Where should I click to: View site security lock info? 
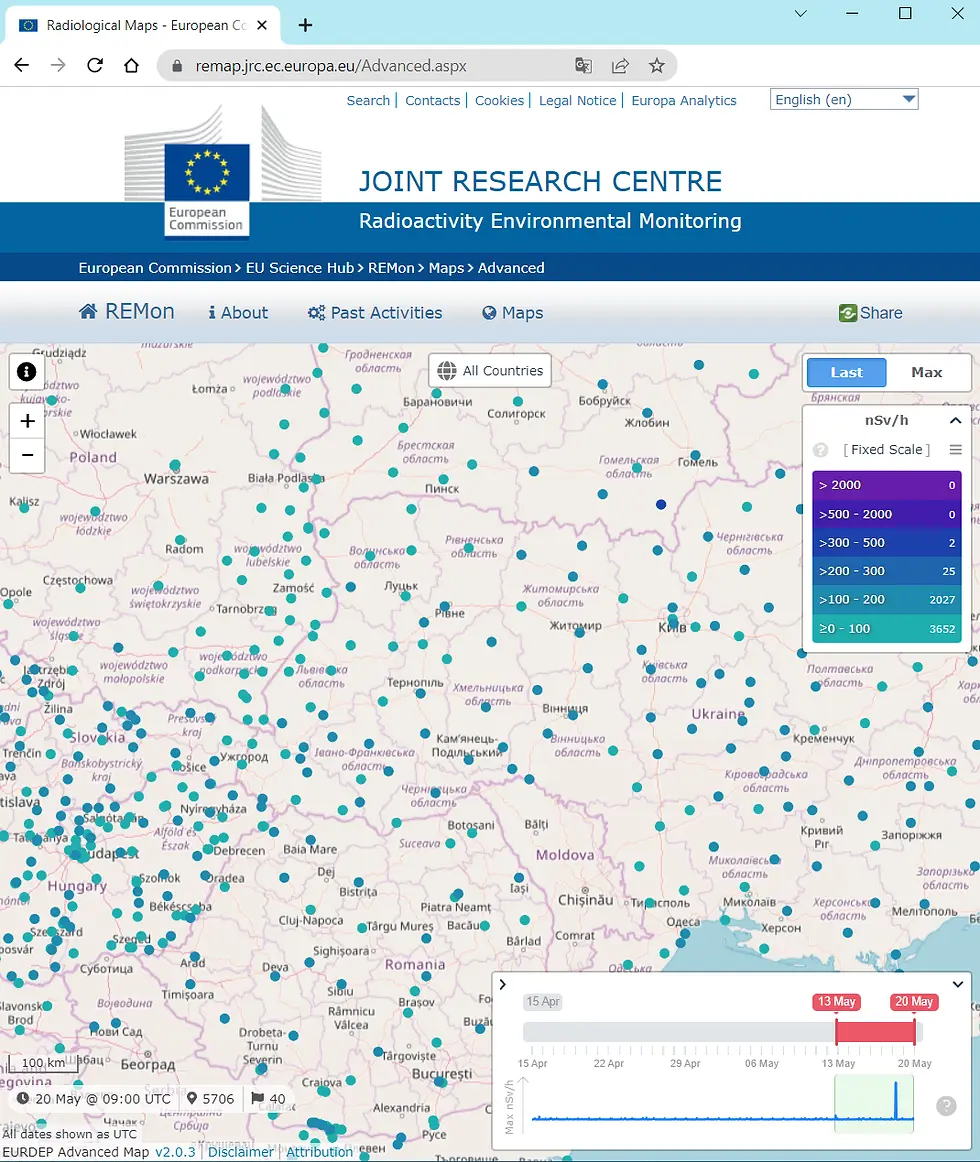[176, 66]
